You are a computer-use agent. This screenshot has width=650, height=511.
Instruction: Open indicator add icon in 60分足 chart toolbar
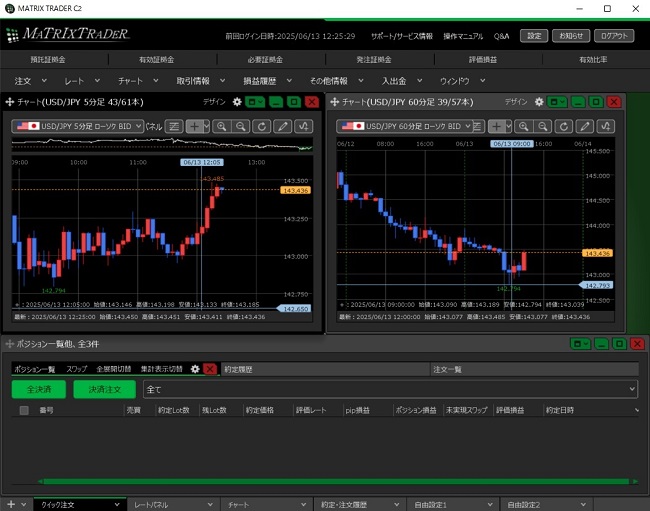pyautogui.click(x=606, y=126)
